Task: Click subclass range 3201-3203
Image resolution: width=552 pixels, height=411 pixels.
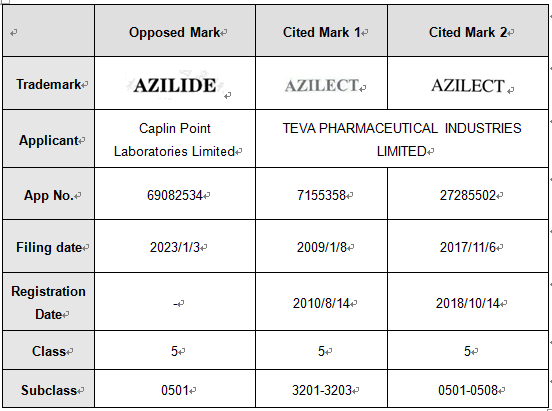Action: pos(322,390)
